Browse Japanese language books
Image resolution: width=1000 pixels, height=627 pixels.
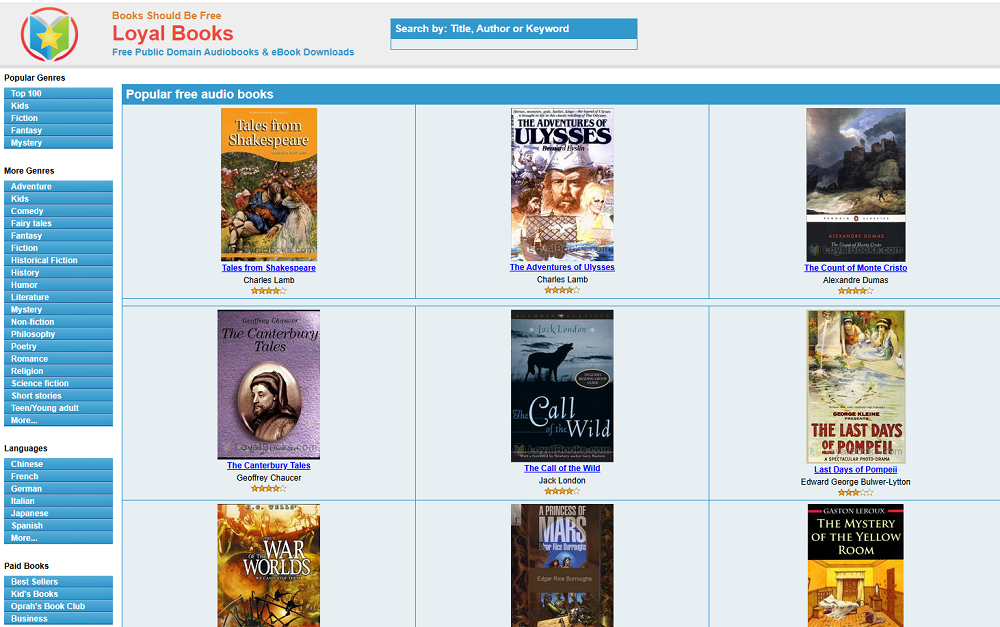(x=58, y=513)
